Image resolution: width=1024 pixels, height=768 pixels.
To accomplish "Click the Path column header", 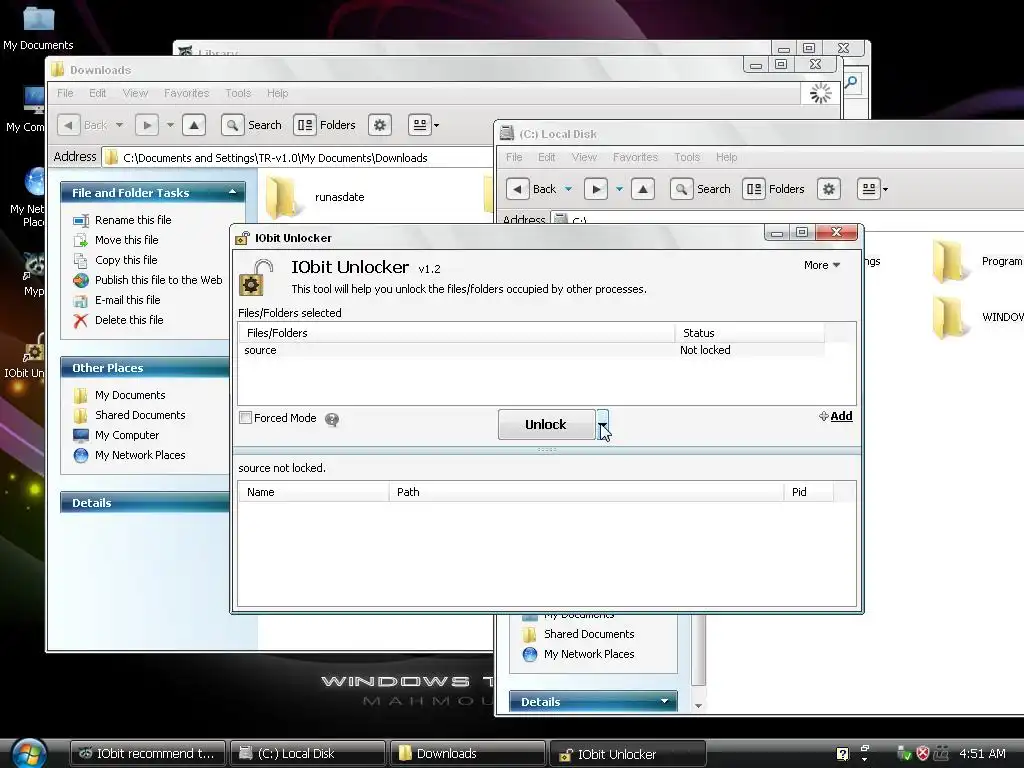I will [586, 492].
